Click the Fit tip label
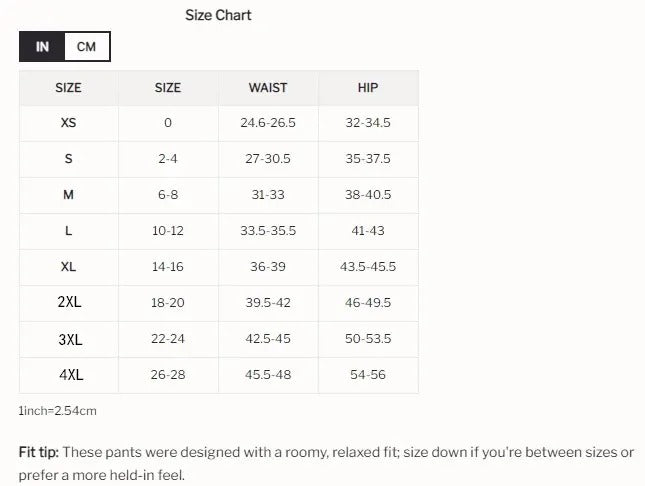The height and width of the screenshot is (486, 645). (38, 452)
